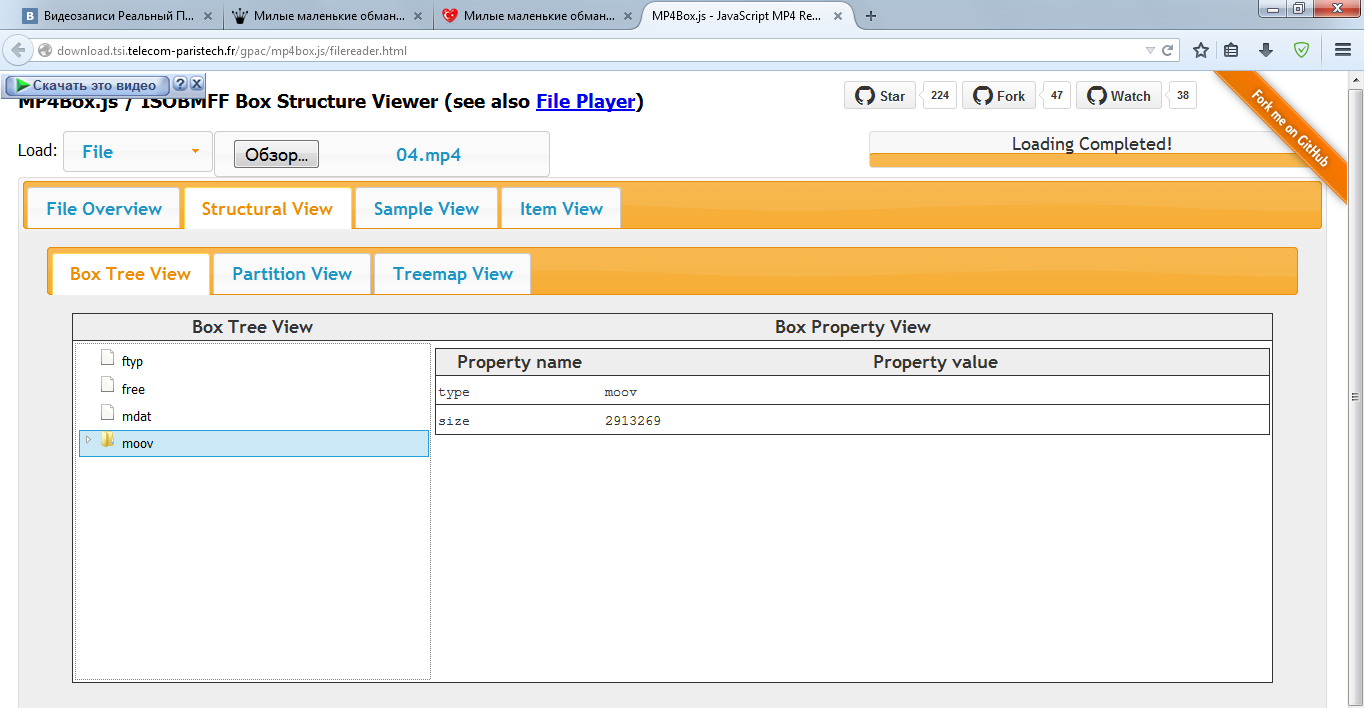Open the downloads arrow icon
The width and height of the screenshot is (1372, 708).
(1266, 50)
